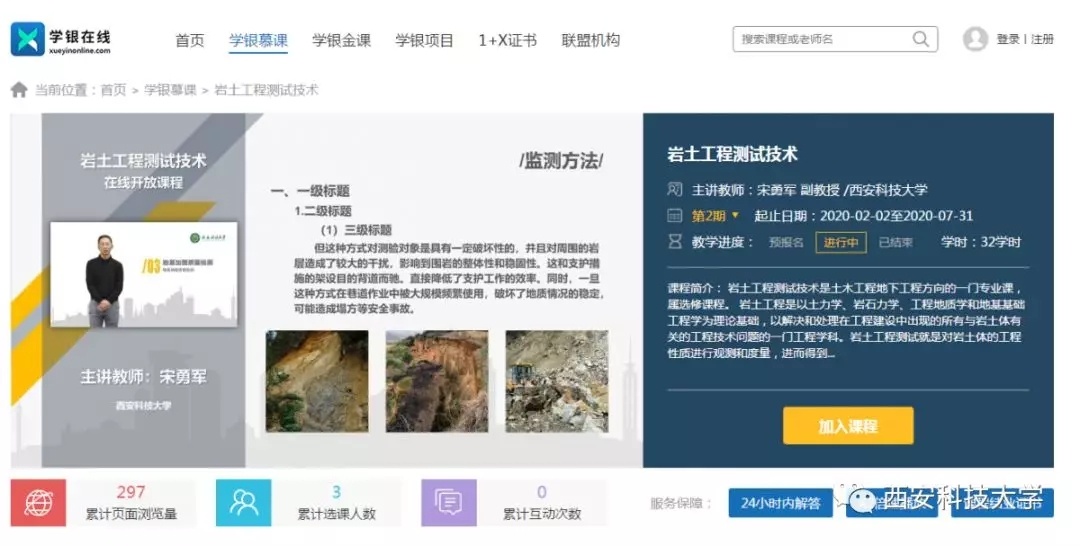This screenshot has width=1080, height=546.
Task: Click the red globe page views icon
Action: (39, 503)
